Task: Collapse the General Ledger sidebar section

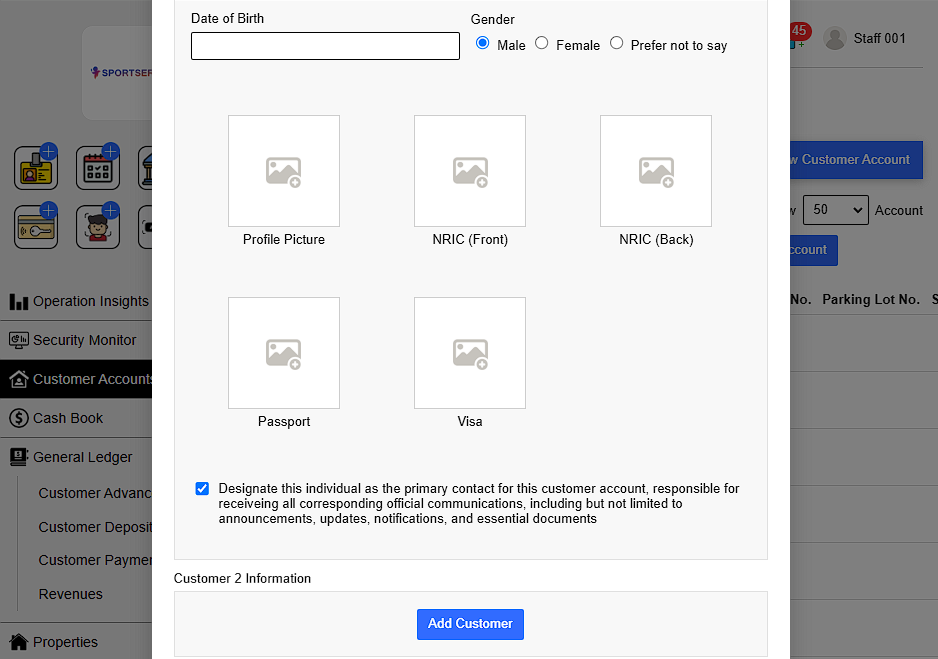Action: [82, 457]
